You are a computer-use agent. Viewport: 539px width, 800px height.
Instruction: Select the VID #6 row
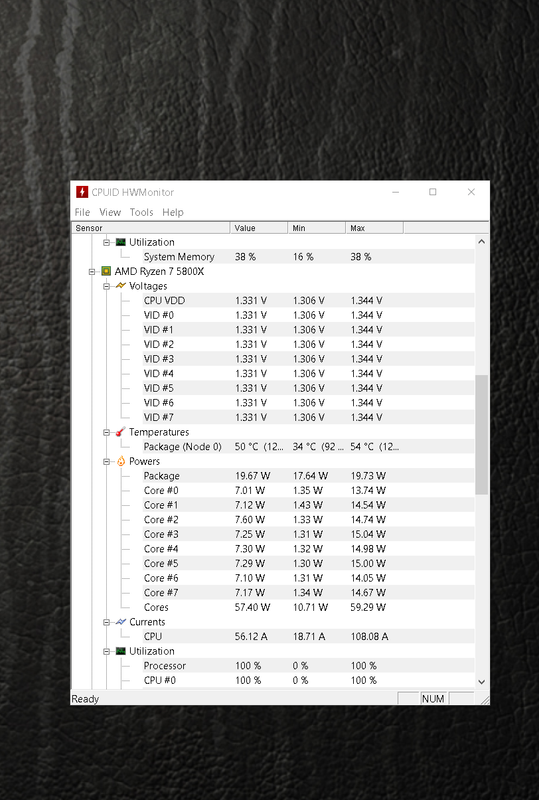(x=308, y=403)
